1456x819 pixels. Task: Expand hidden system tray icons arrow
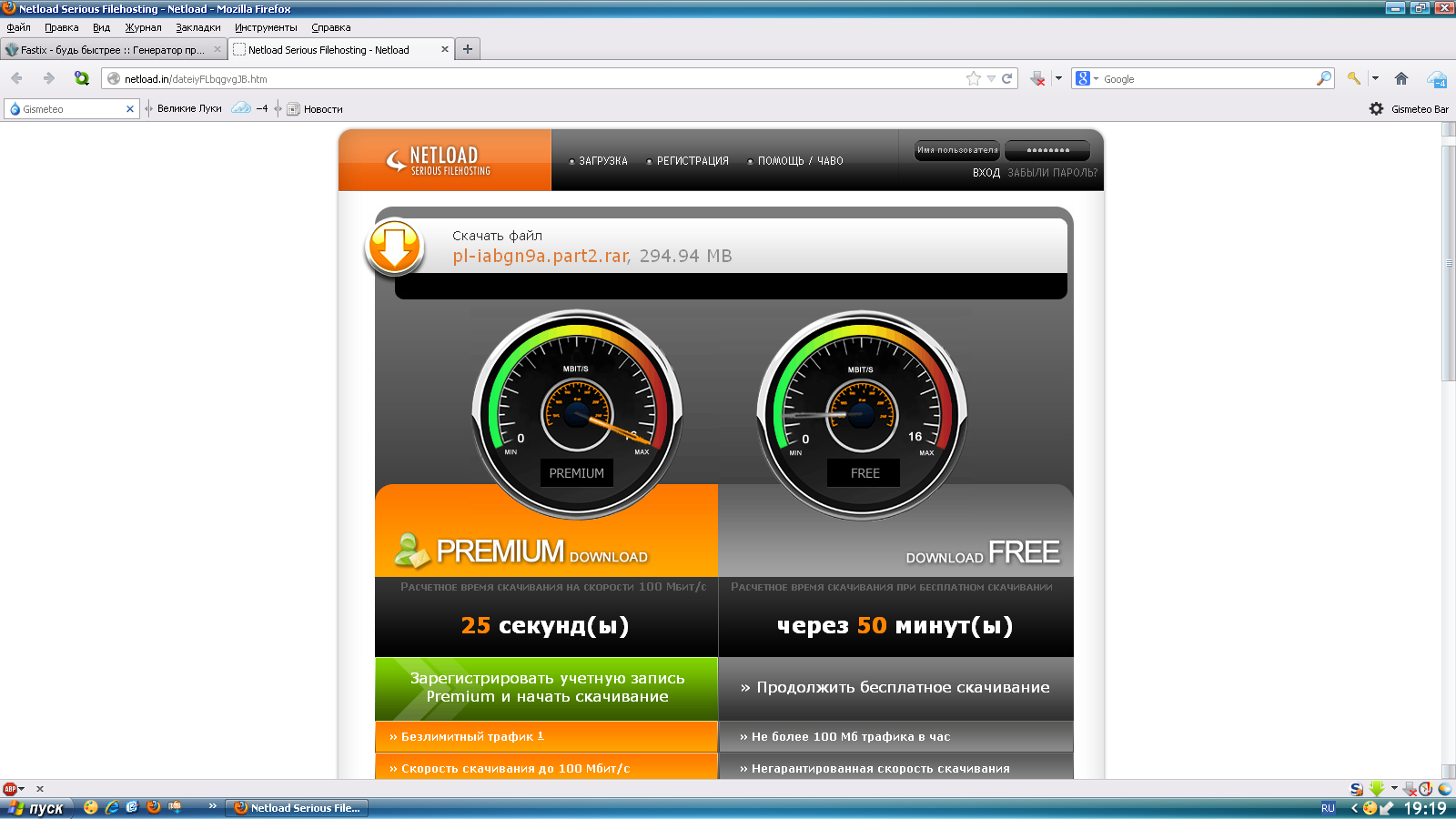pos(1354,808)
